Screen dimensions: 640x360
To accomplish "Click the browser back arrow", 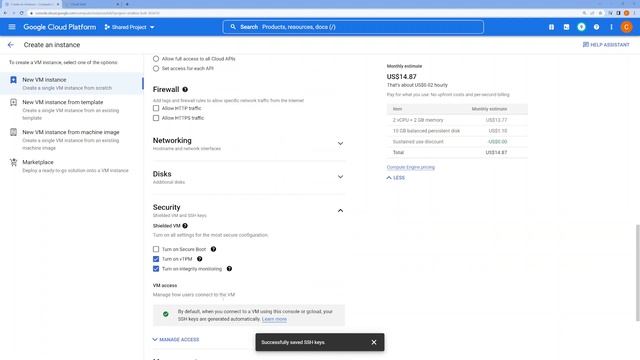I will 5,13.
